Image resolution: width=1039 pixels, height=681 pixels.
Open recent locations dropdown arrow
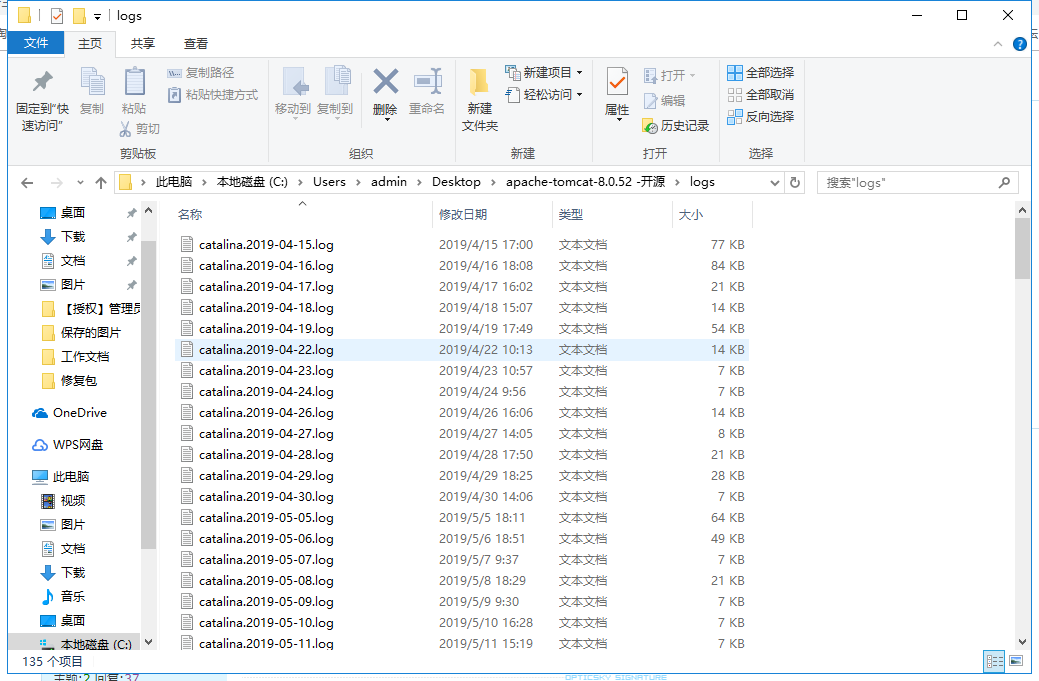tap(80, 183)
